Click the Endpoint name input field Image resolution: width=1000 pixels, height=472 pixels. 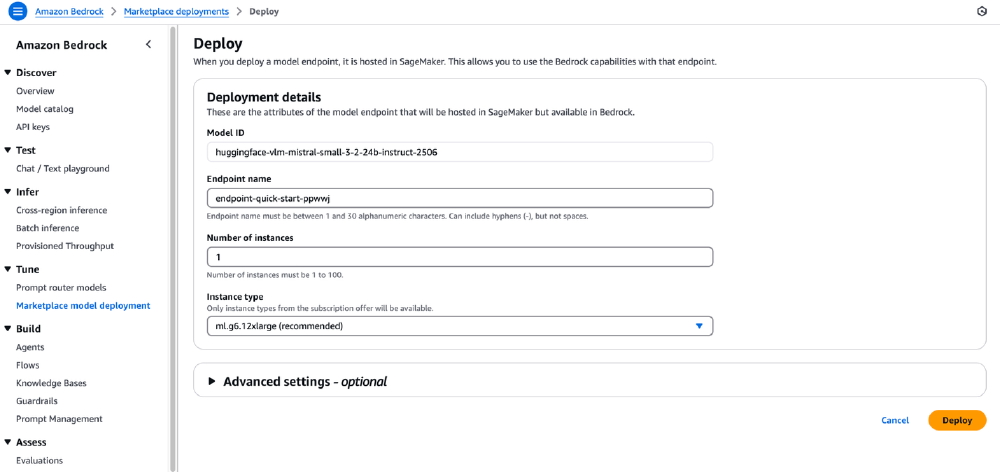459,198
